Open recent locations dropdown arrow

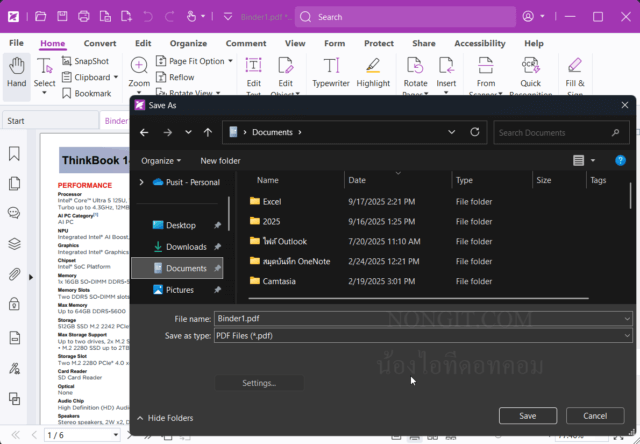[x=188, y=132]
